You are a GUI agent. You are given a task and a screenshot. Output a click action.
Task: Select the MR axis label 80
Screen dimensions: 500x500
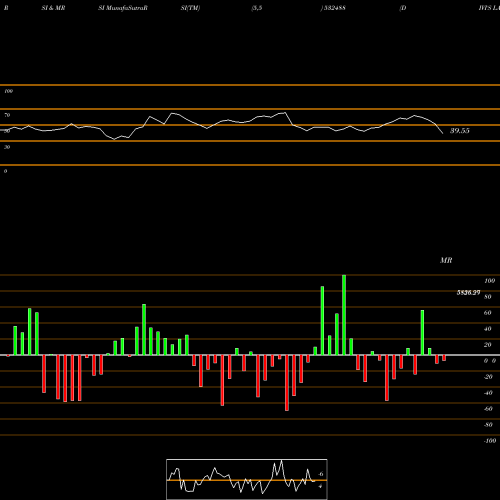487,297
